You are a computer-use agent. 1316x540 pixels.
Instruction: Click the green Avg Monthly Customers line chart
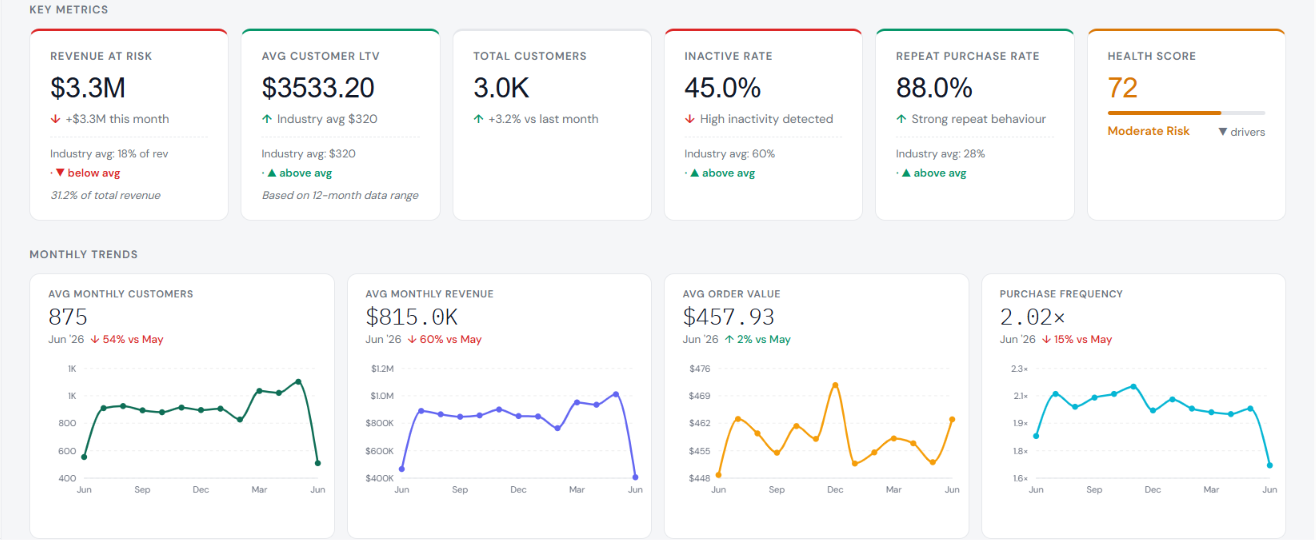point(200,424)
